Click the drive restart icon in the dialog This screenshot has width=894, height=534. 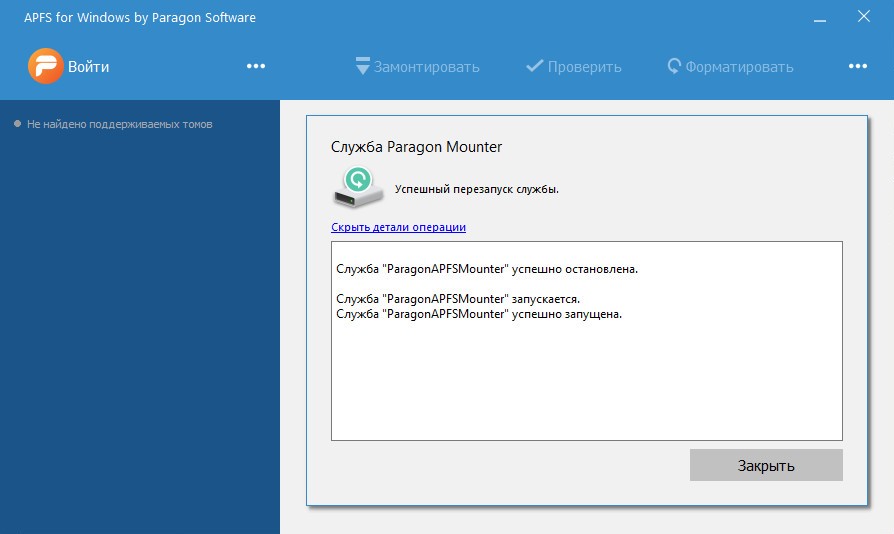click(354, 184)
